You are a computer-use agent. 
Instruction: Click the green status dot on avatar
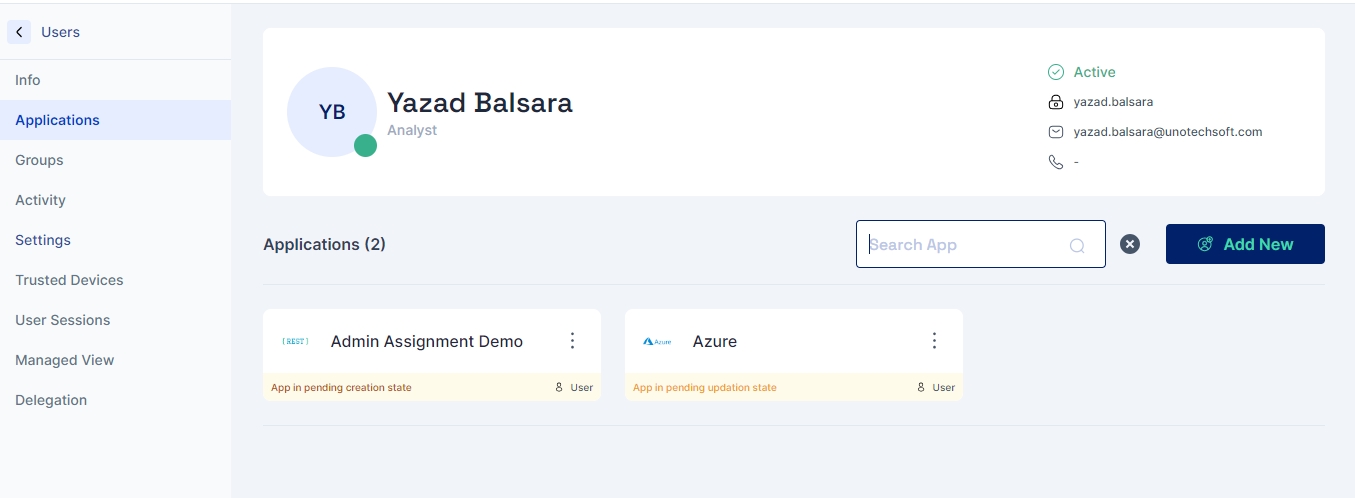[x=365, y=146]
